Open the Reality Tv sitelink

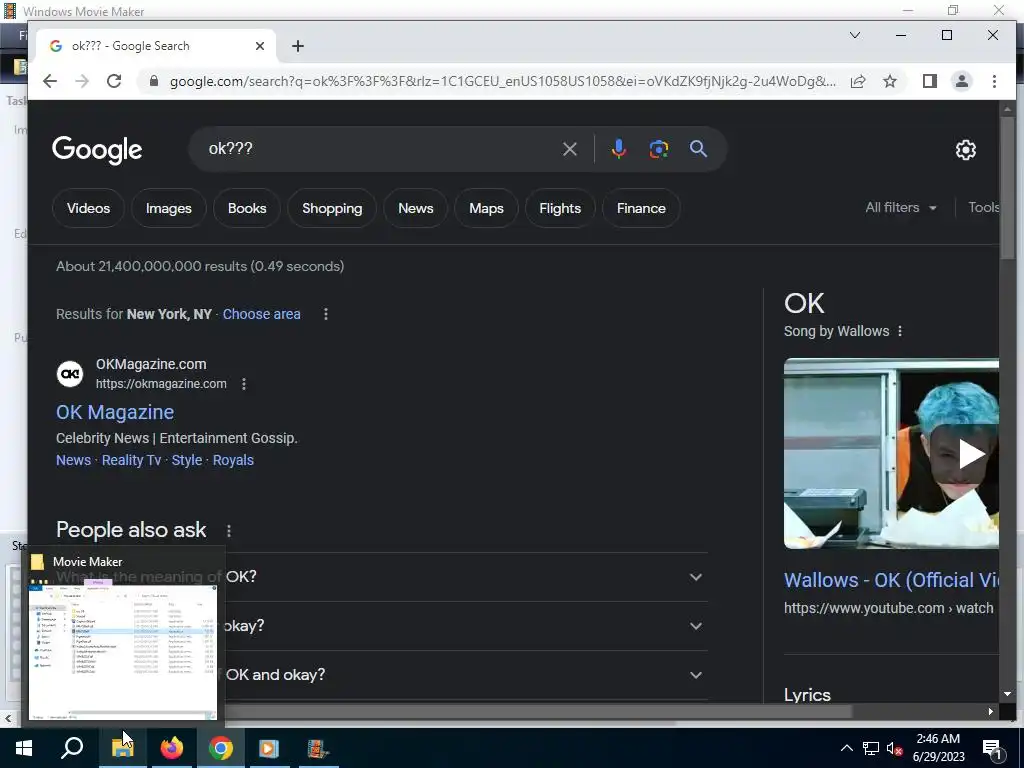coord(131,460)
